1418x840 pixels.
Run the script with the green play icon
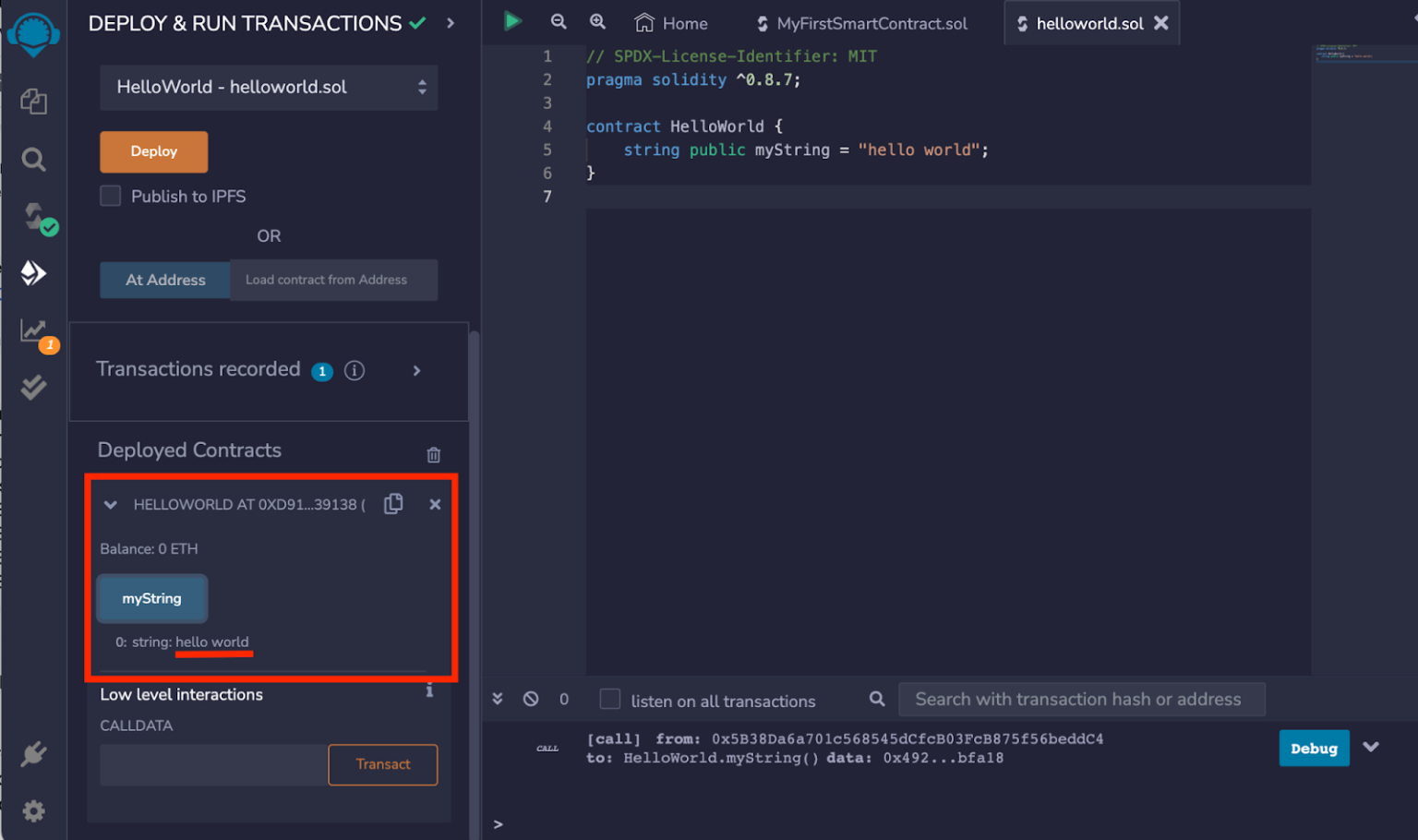tap(512, 21)
